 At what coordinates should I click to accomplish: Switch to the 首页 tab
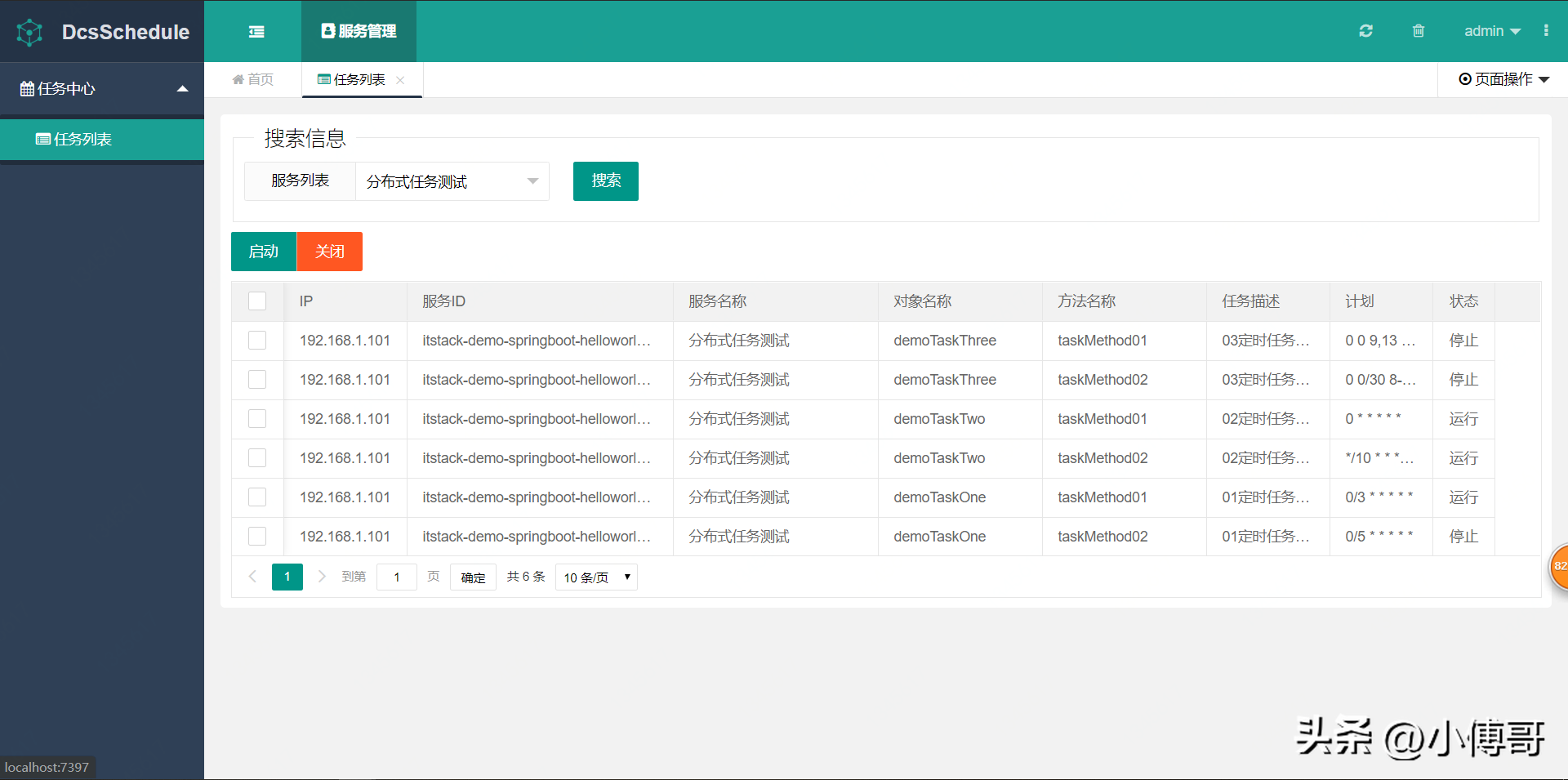pyautogui.click(x=253, y=79)
